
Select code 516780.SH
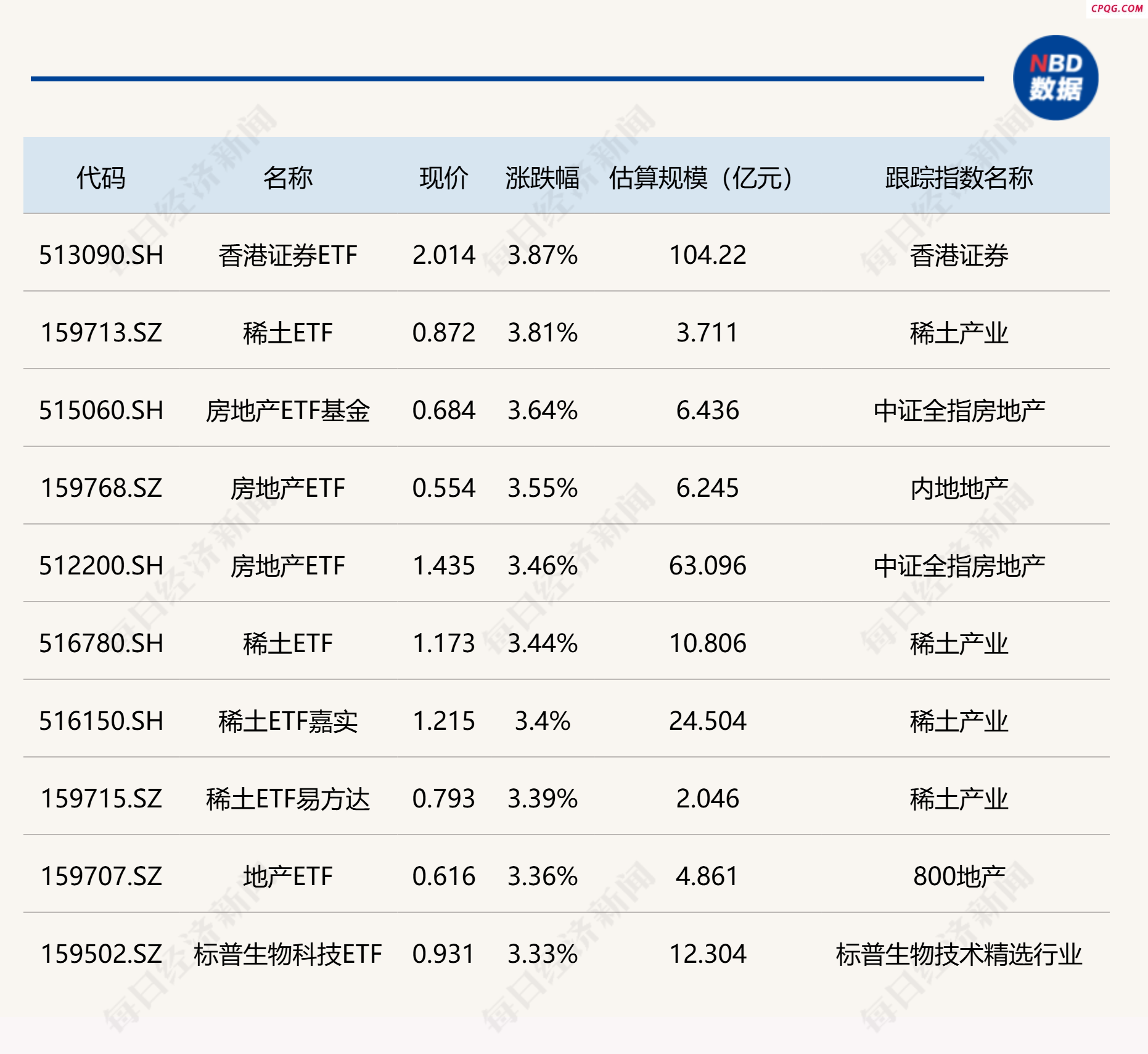coord(101,643)
